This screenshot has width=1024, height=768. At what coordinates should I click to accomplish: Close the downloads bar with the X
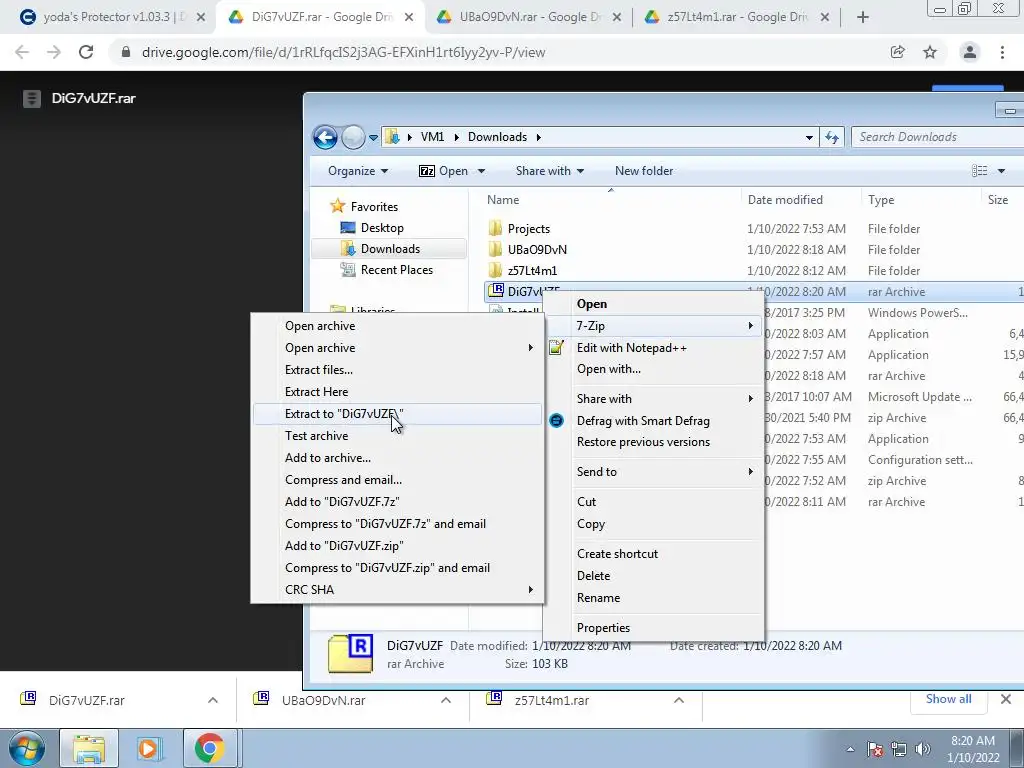(x=1006, y=699)
